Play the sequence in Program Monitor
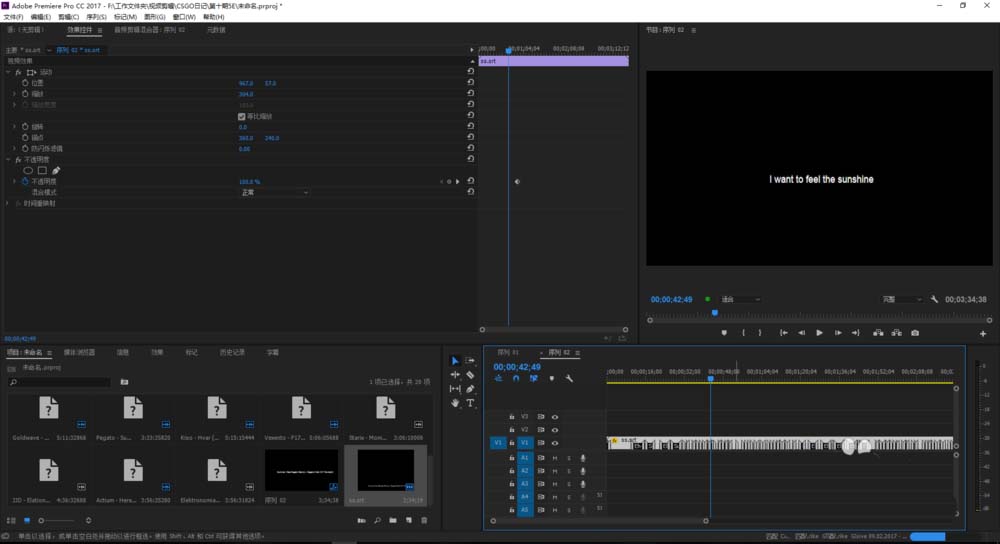This screenshot has width=1000, height=544. (x=820, y=333)
